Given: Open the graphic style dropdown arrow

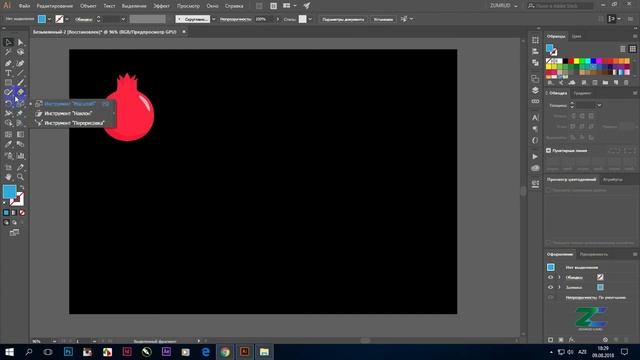Looking at the screenshot, I should [310, 19].
